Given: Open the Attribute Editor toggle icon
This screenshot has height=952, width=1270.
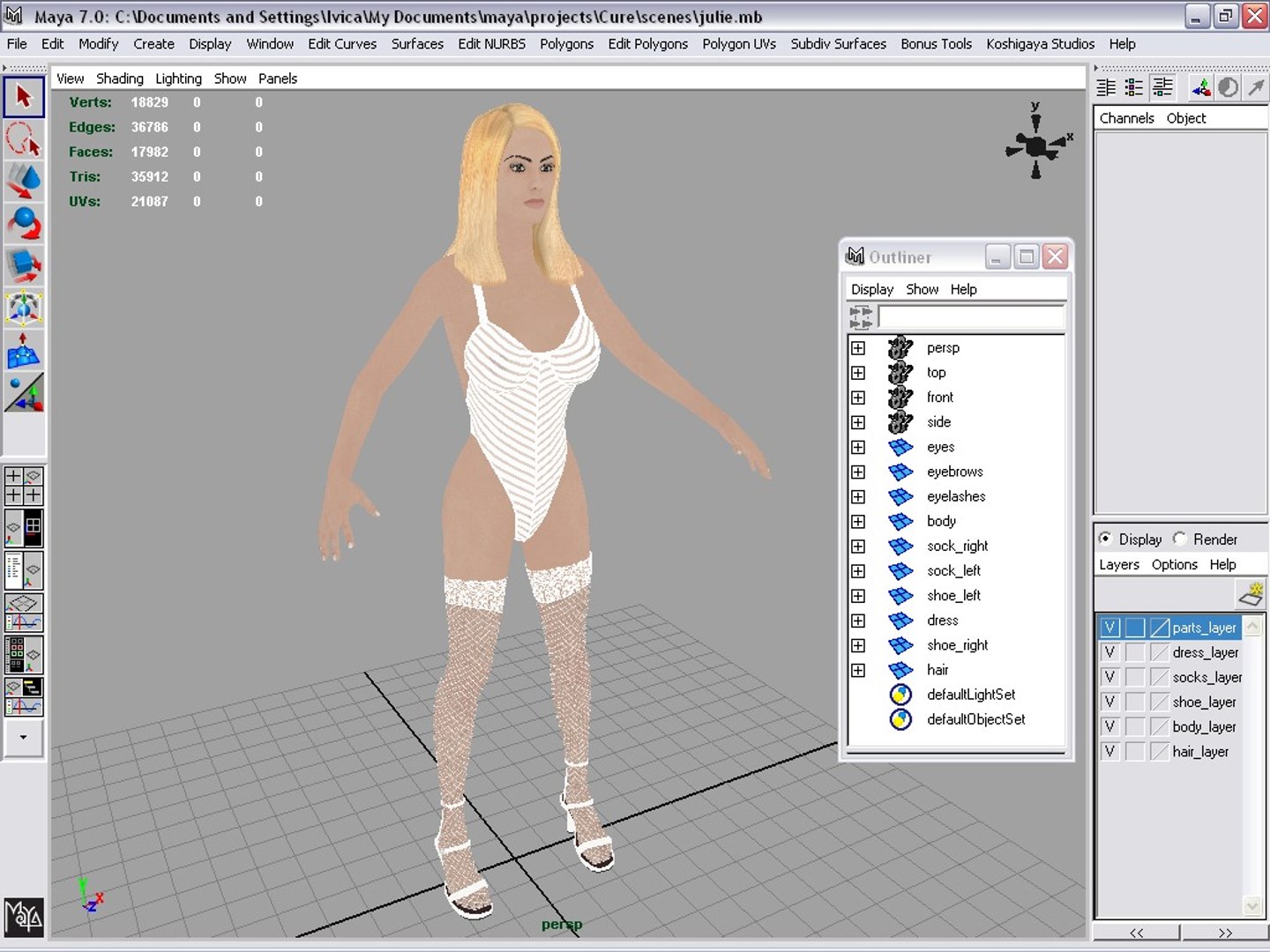Looking at the screenshot, I should (x=1106, y=87).
